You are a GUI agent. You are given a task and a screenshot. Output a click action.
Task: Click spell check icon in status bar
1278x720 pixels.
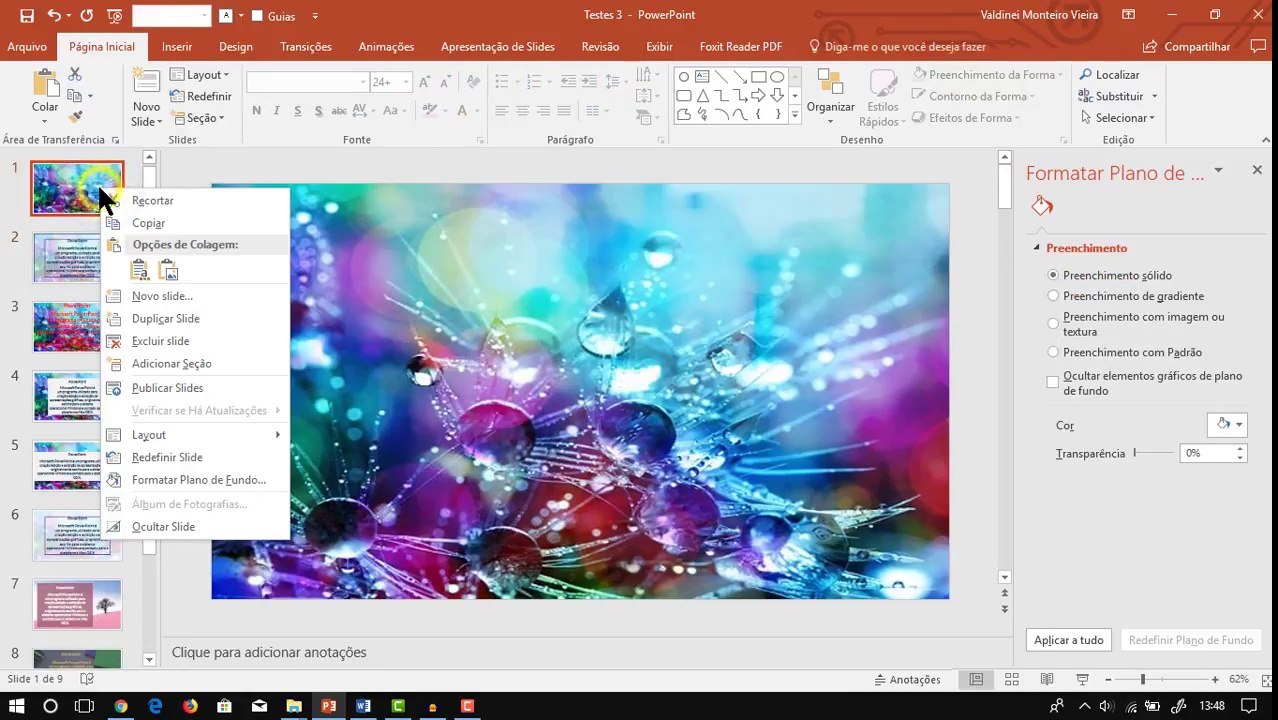pyautogui.click(x=87, y=680)
